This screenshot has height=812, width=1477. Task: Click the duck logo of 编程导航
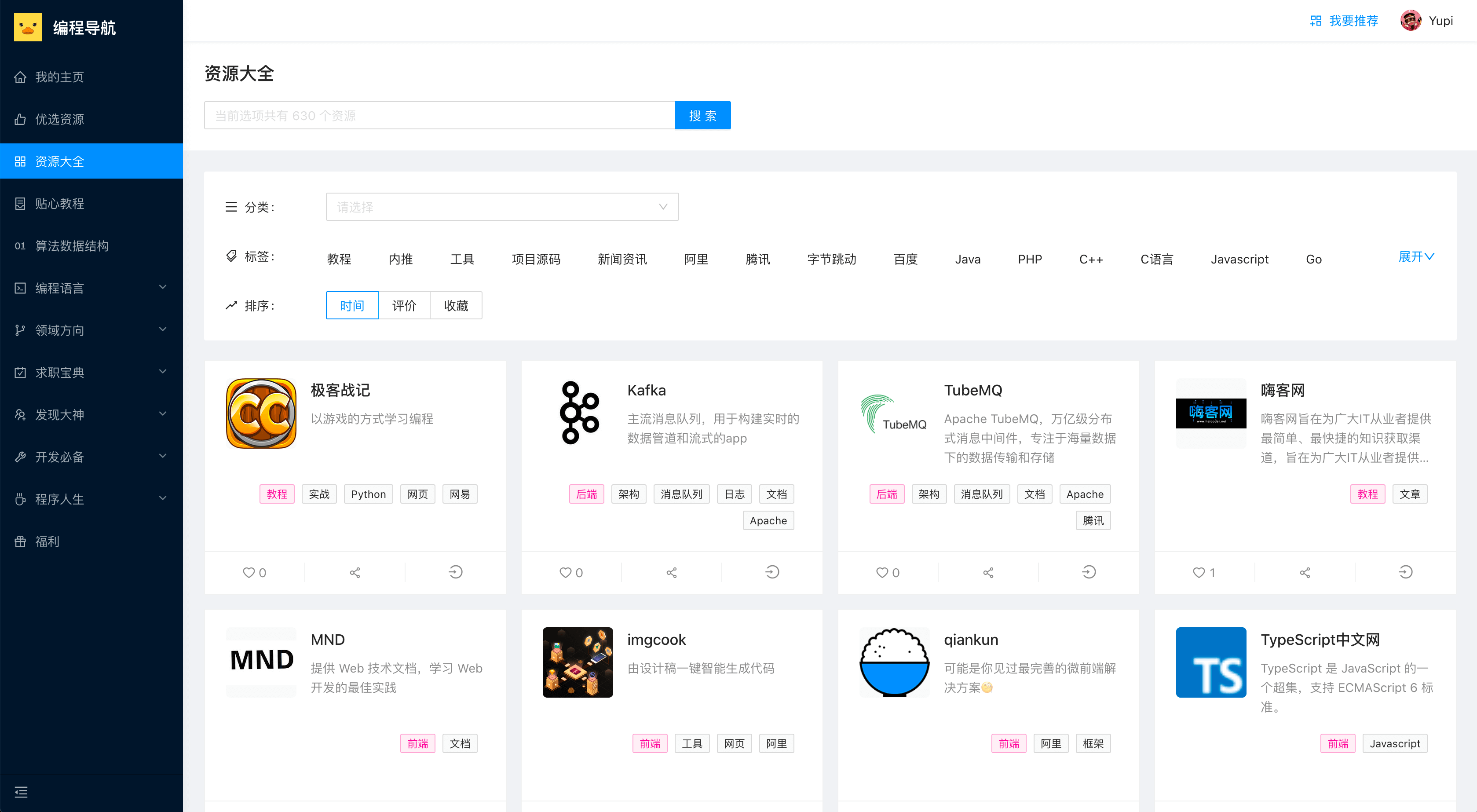(x=28, y=27)
